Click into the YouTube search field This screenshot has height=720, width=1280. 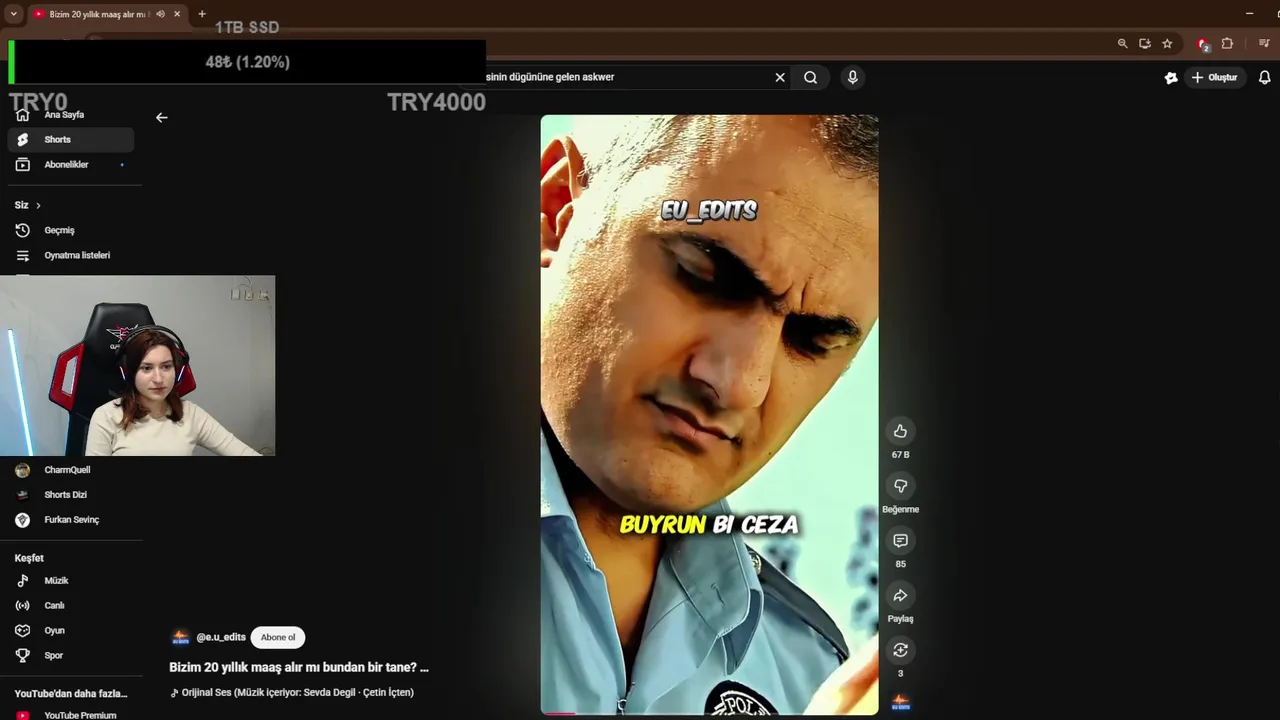(x=625, y=77)
